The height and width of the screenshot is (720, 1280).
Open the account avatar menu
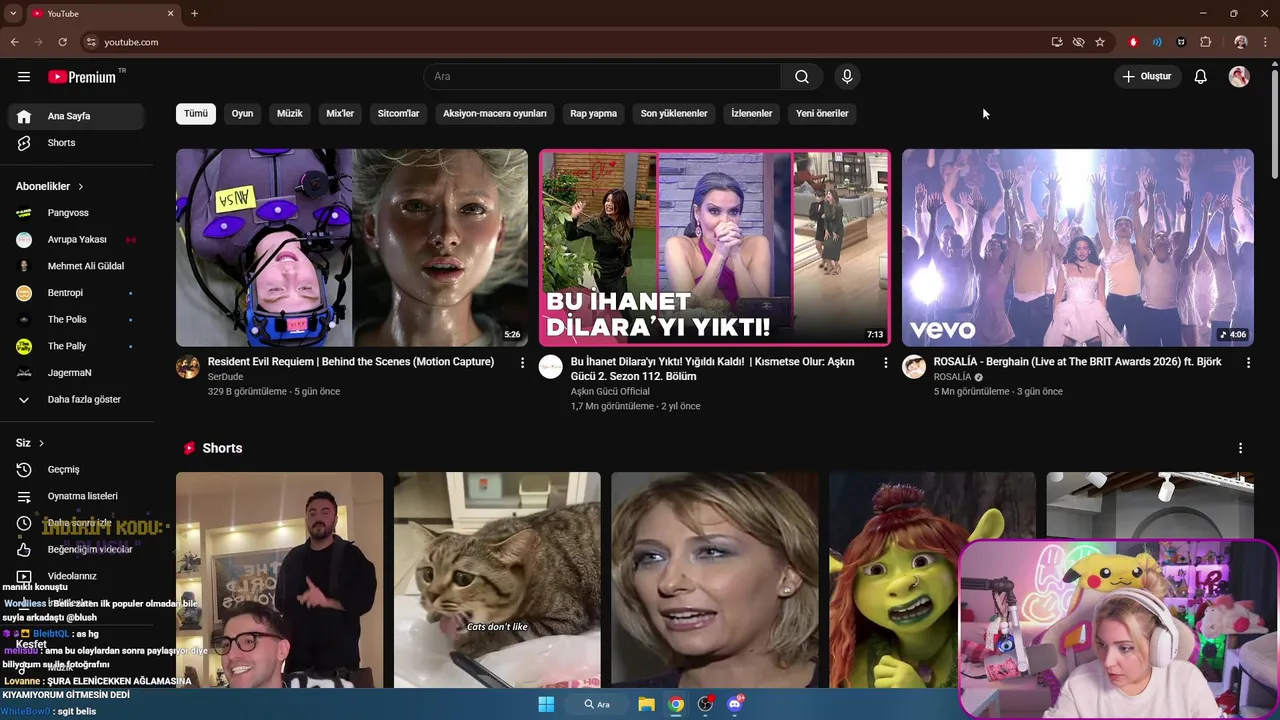(1239, 77)
